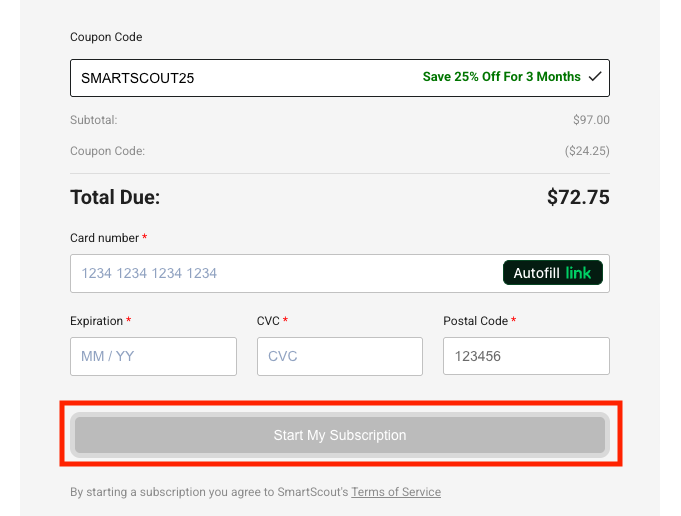The image size is (681, 516).
Task: Click the Expiration MM / YY field
Action: pyautogui.click(x=153, y=356)
